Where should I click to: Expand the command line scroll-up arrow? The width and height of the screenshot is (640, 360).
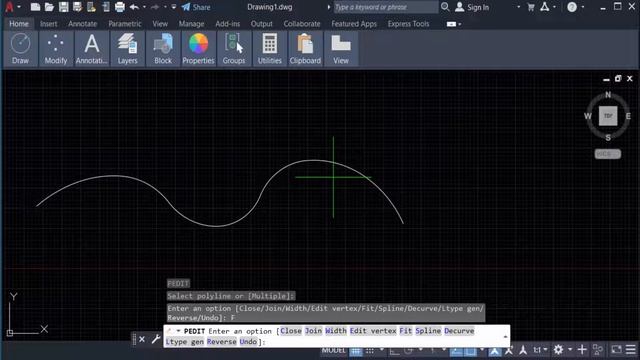pyautogui.click(x=505, y=336)
